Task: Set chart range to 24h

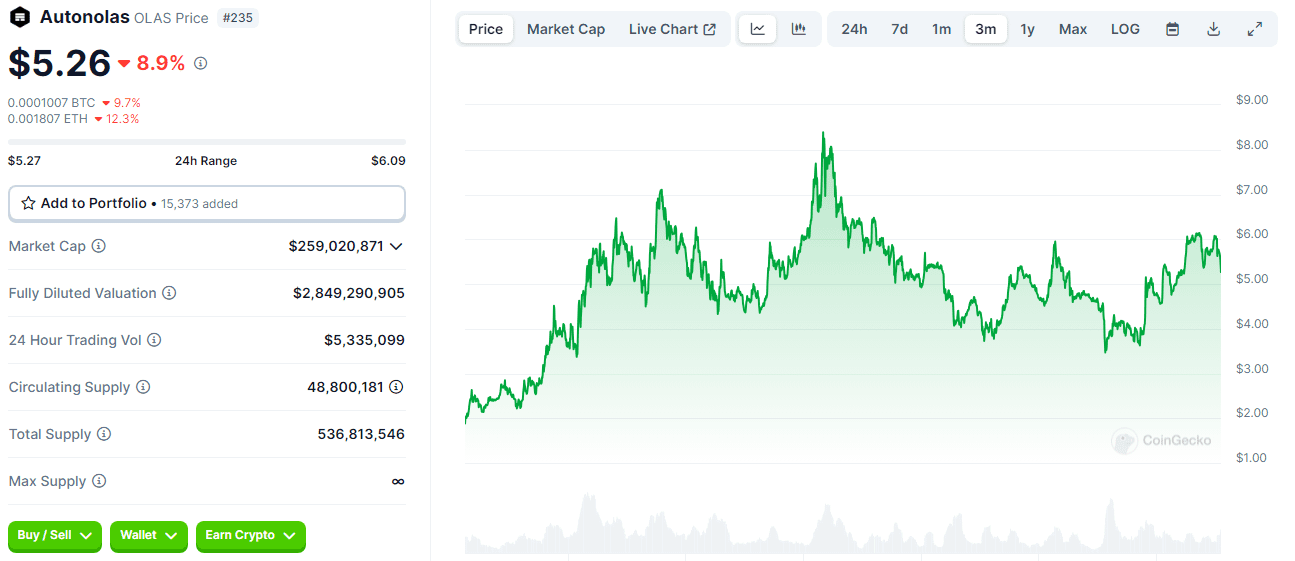Action: point(854,29)
